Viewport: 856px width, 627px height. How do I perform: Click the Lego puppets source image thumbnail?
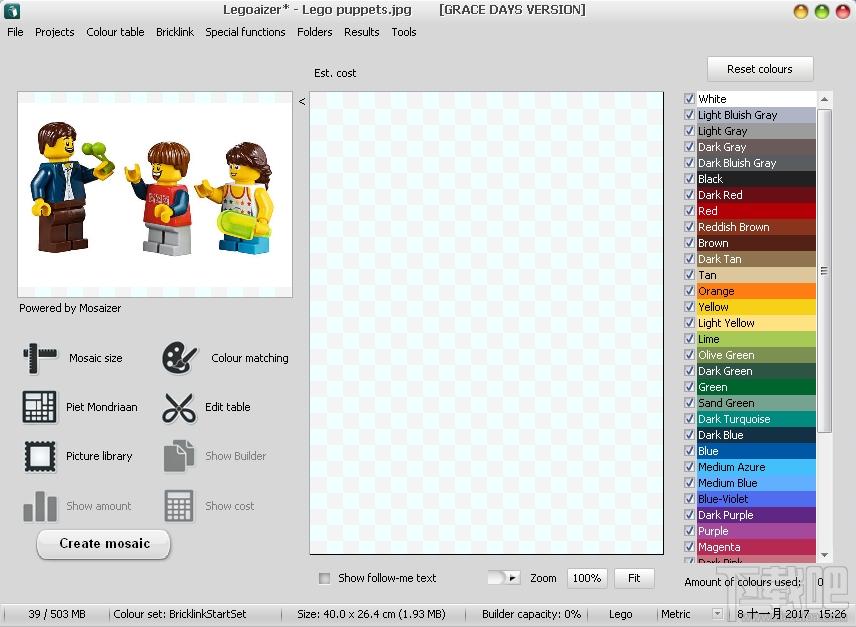[x=155, y=194]
